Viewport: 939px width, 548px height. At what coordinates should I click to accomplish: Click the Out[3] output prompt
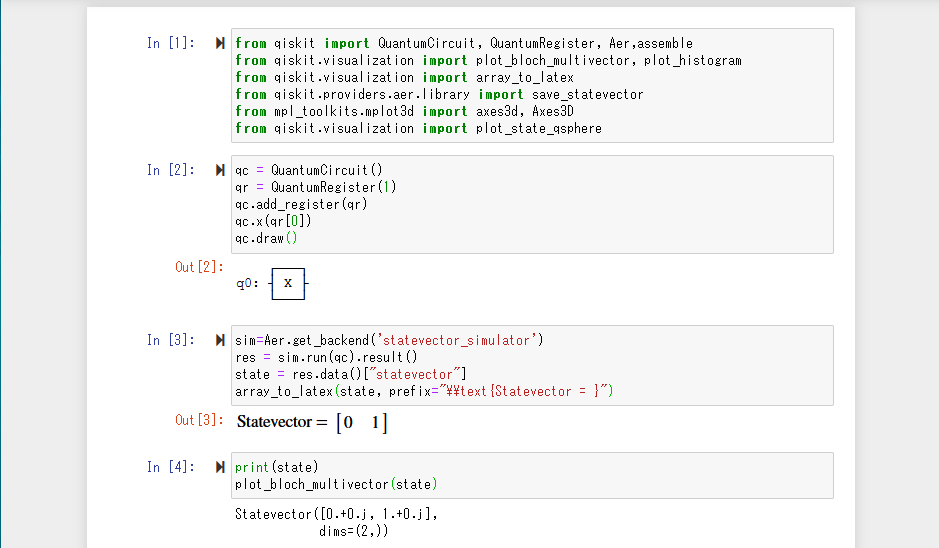pos(199,420)
